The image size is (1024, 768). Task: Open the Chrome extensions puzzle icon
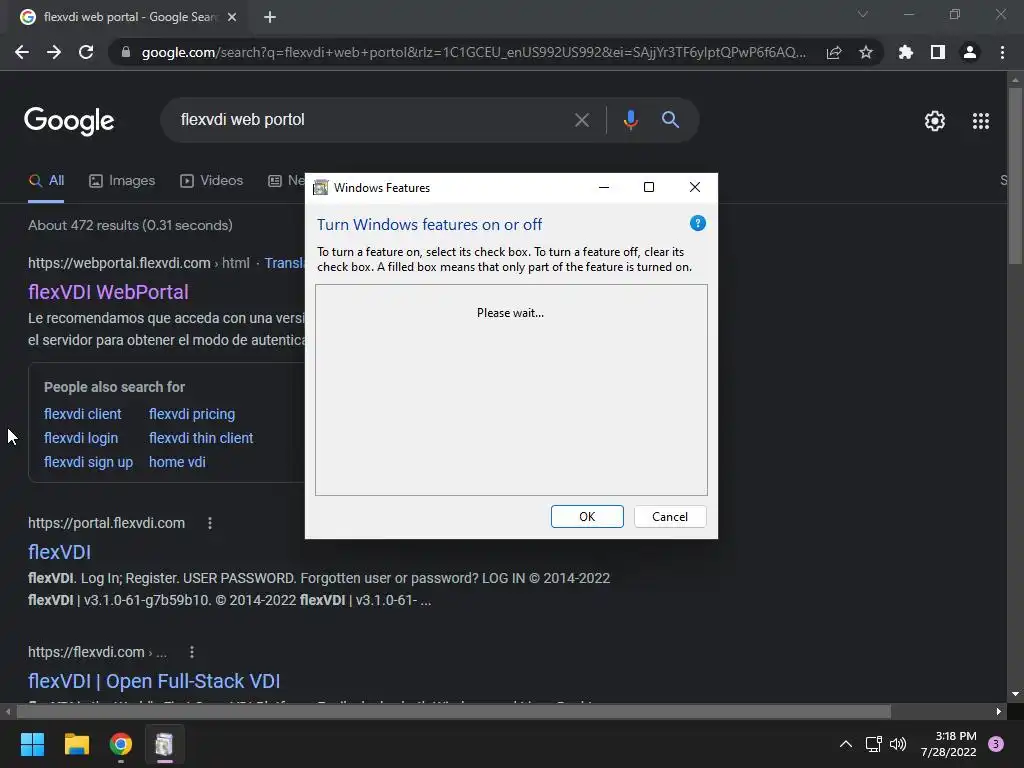pos(906,52)
